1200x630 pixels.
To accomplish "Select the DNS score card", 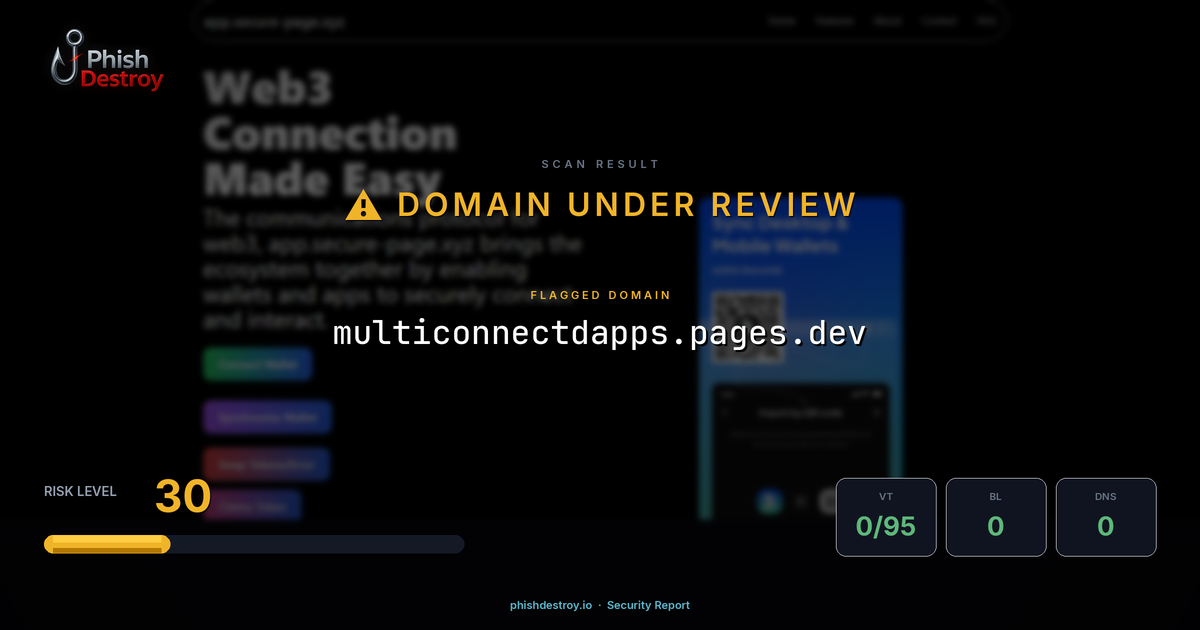I will point(1106,517).
